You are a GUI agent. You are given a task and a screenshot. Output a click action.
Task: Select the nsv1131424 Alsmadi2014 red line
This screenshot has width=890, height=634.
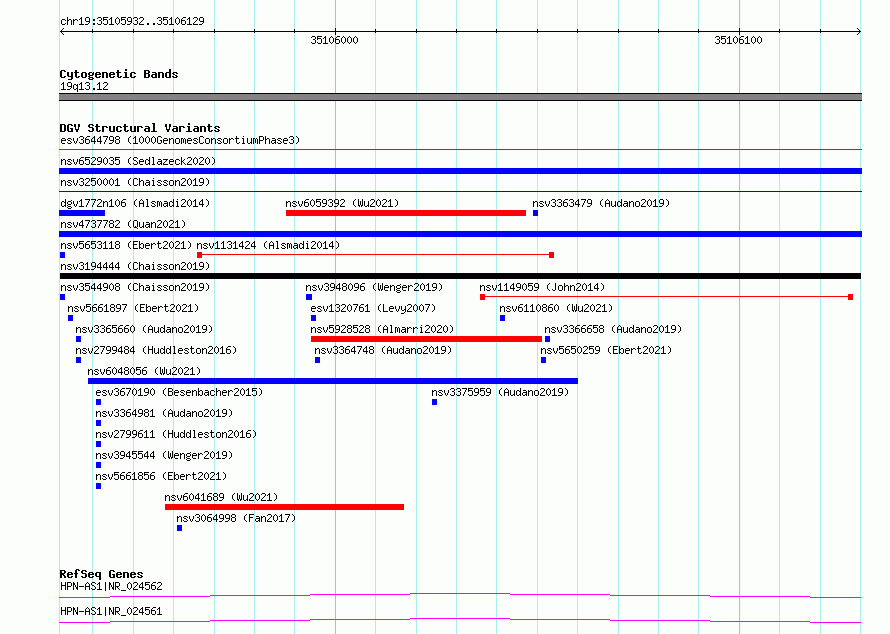click(x=375, y=255)
